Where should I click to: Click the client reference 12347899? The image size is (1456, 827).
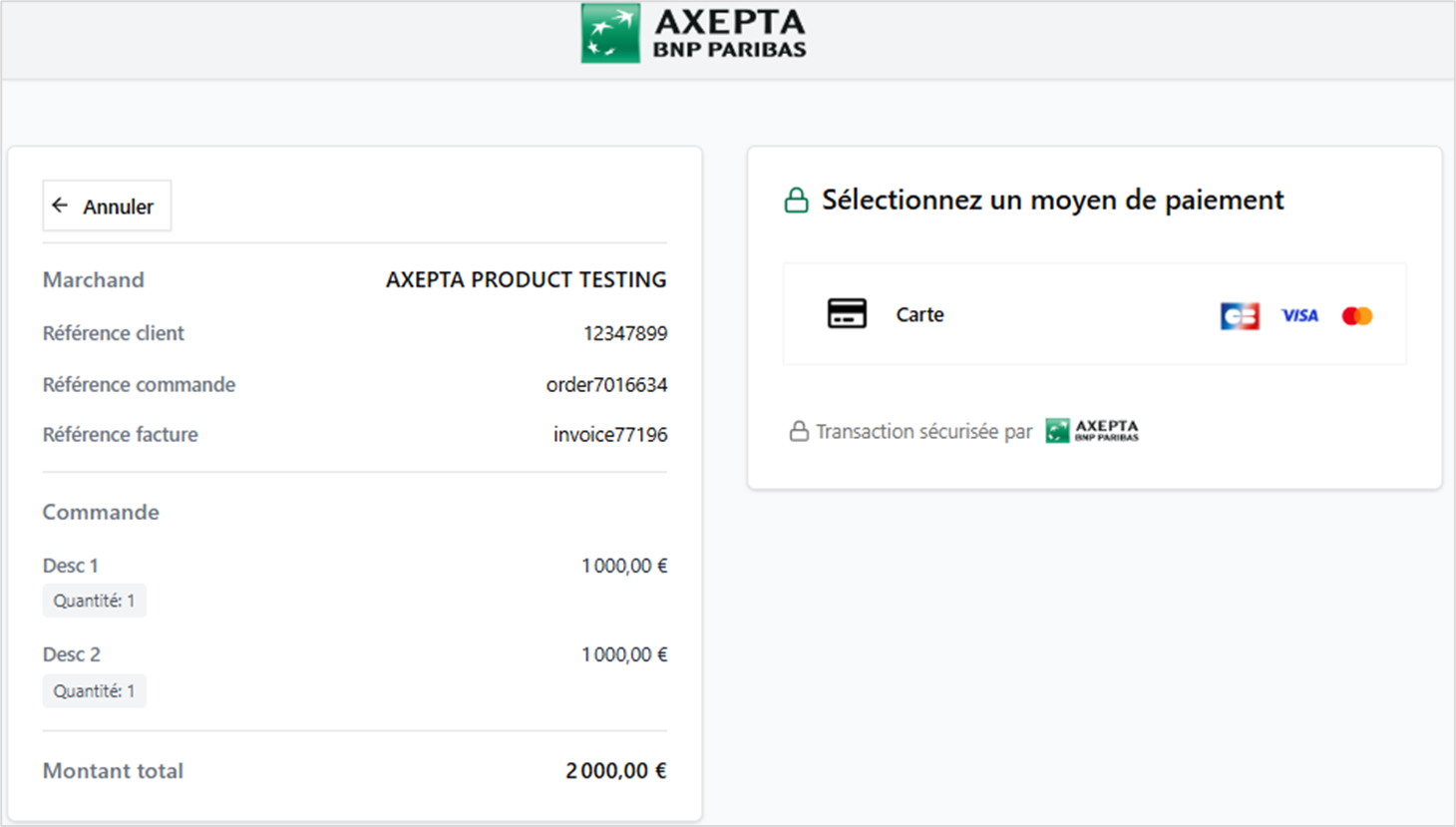point(625,333)
